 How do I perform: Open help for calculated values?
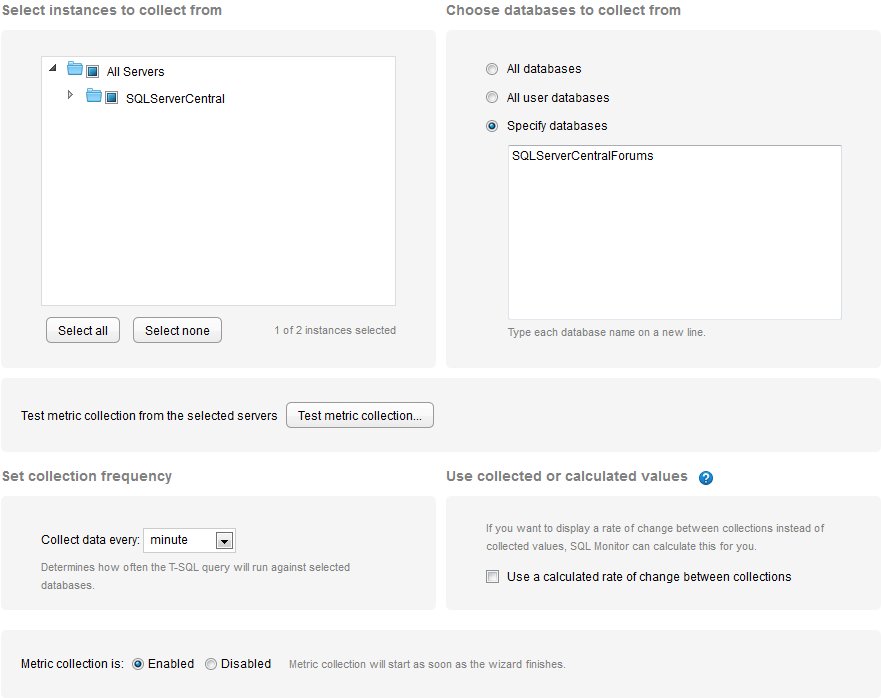click(706, 478)
